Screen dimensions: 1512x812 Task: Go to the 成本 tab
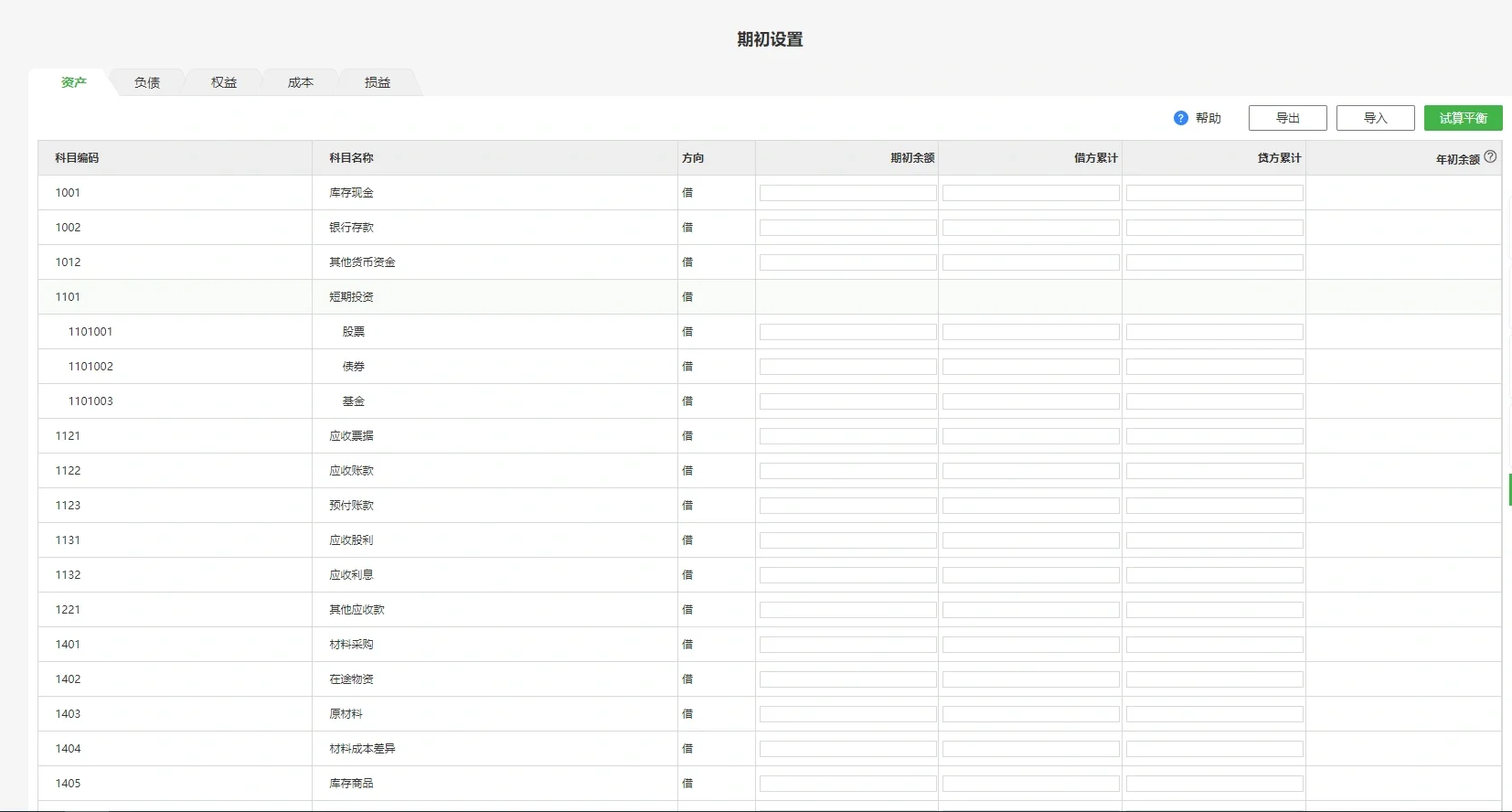coord(301,82)
